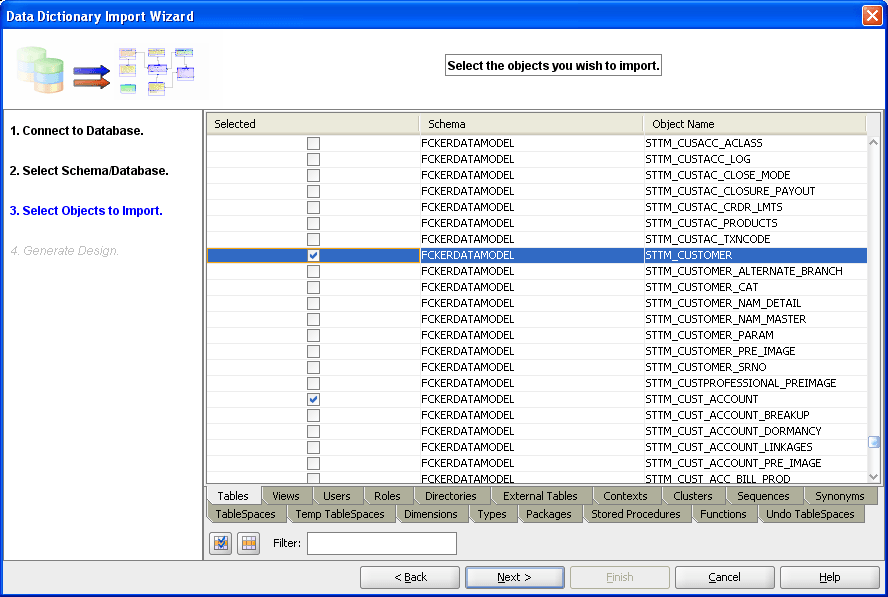Switch to the Sequences tab
The height and width of the screenshot is (597, 888).
[x=763, y=496]
